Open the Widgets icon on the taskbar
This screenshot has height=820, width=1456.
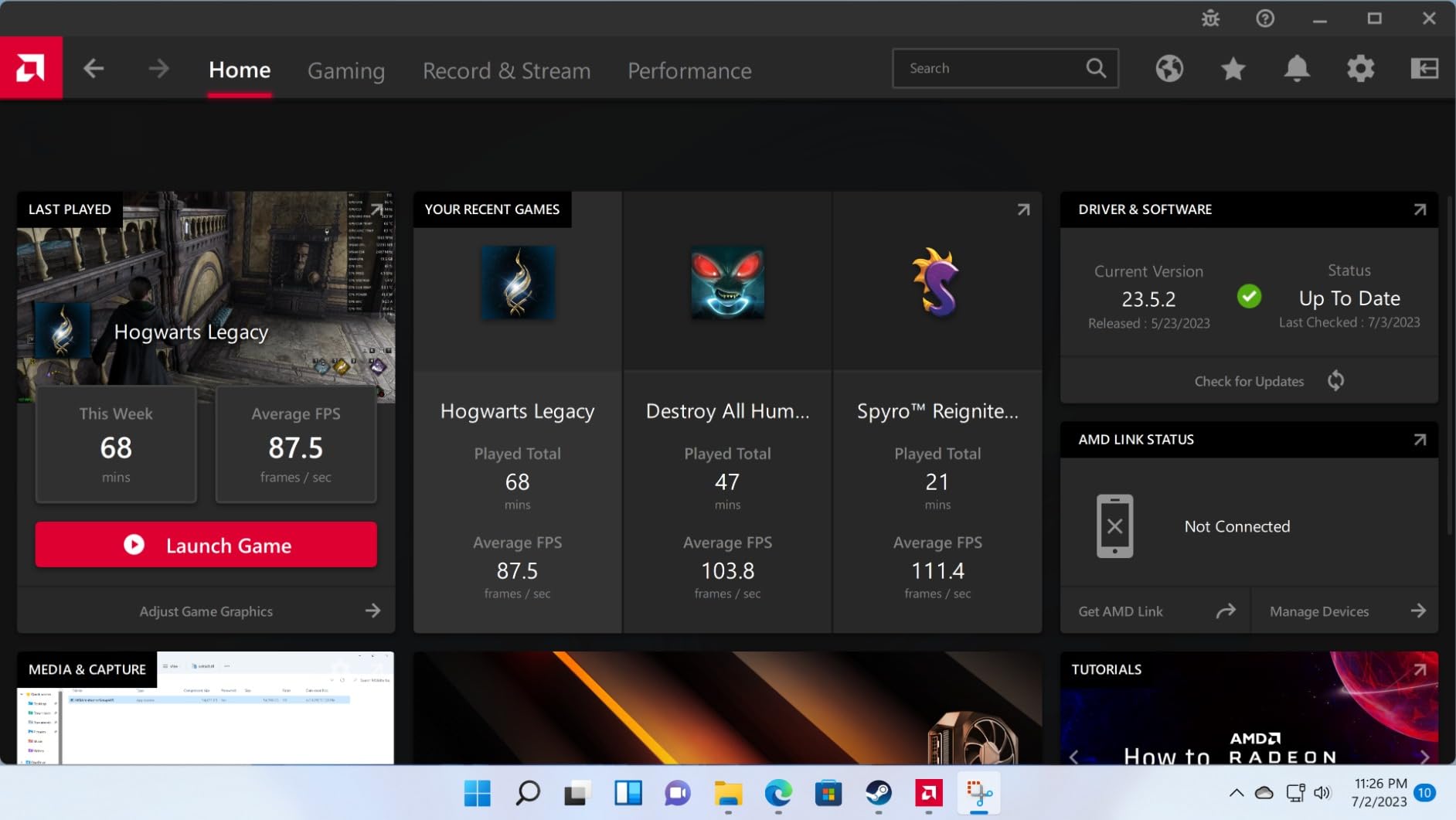628,793
